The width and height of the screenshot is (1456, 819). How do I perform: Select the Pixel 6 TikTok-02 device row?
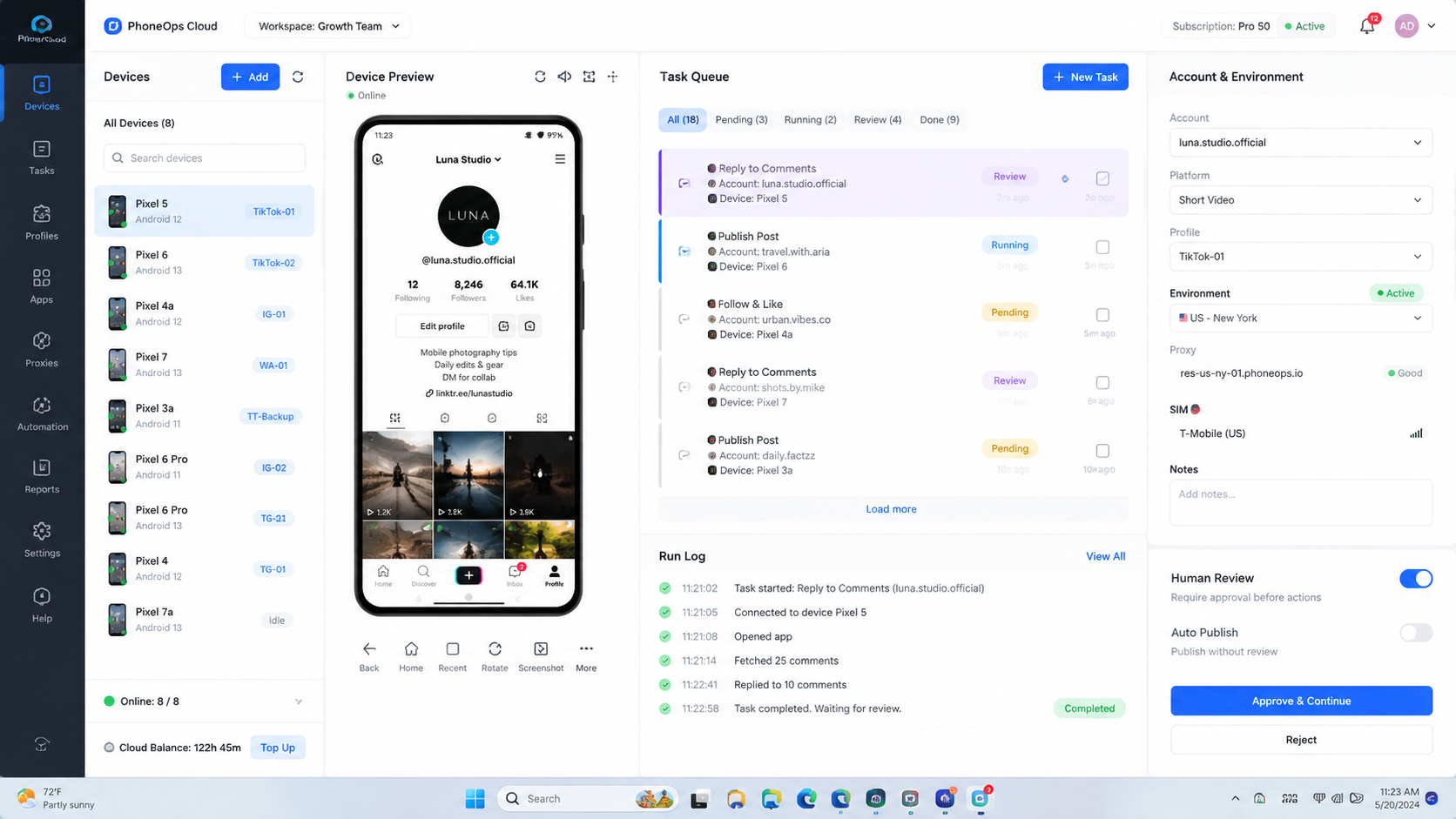[205, 262]
